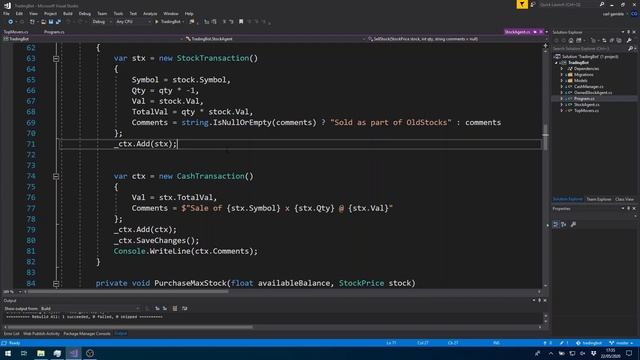The image size is (640, 360).
Task: Open Show output from Build dropdown
Action: (x=90, y=309)
